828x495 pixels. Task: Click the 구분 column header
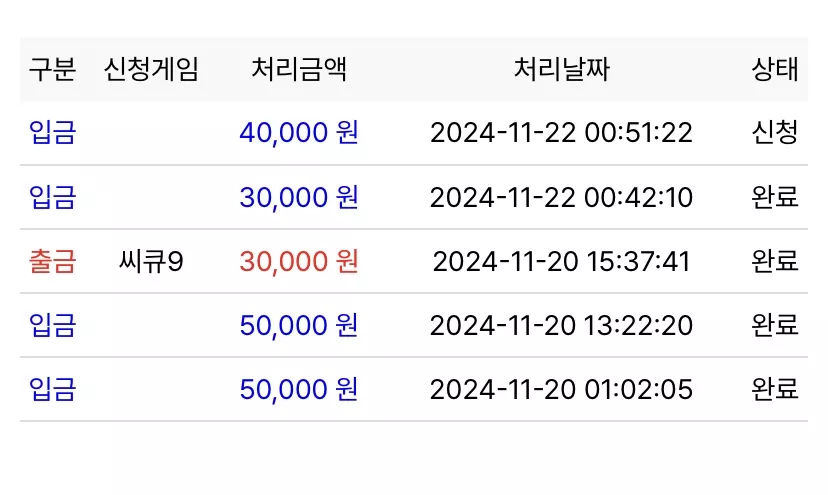[52, 69]
